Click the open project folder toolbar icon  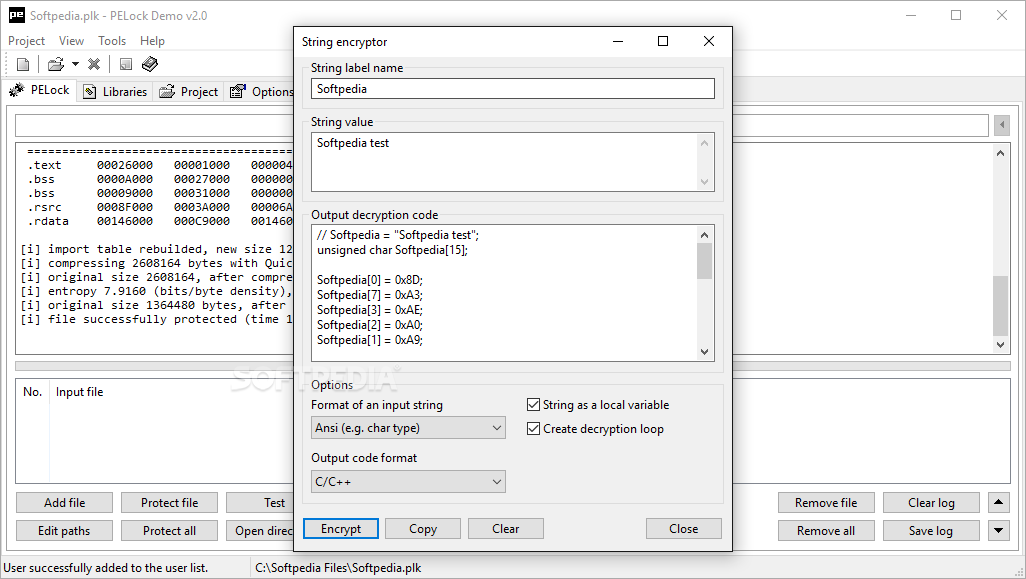coord(56,64)
